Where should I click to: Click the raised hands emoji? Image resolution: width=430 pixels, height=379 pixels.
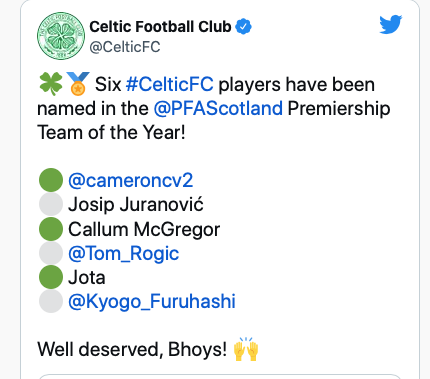(x=246, y=349)
